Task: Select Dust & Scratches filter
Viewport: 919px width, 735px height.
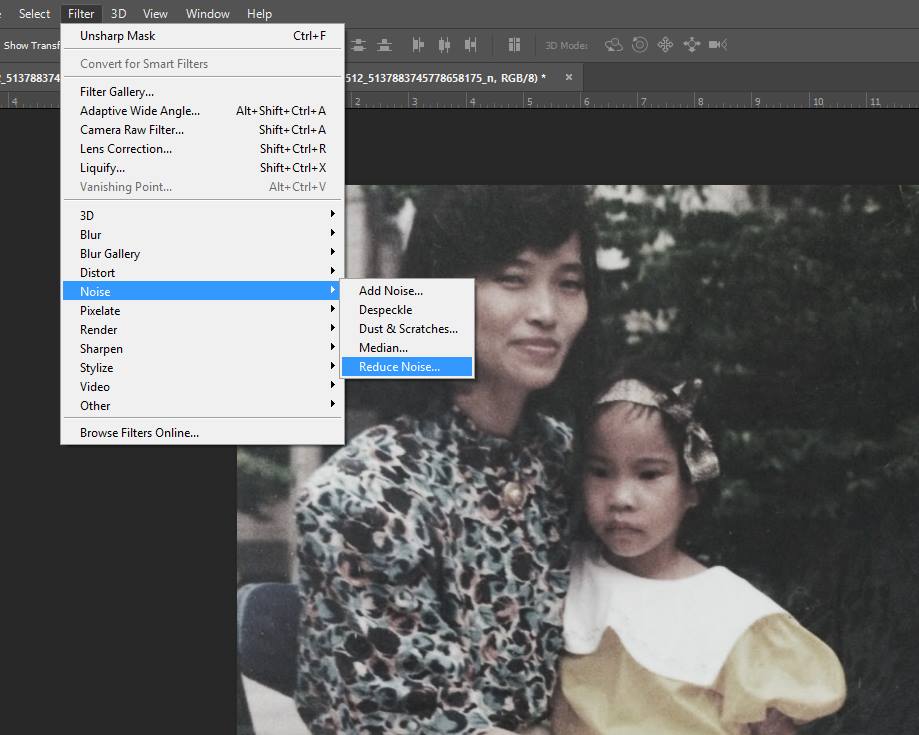Action: pos(408,329)
